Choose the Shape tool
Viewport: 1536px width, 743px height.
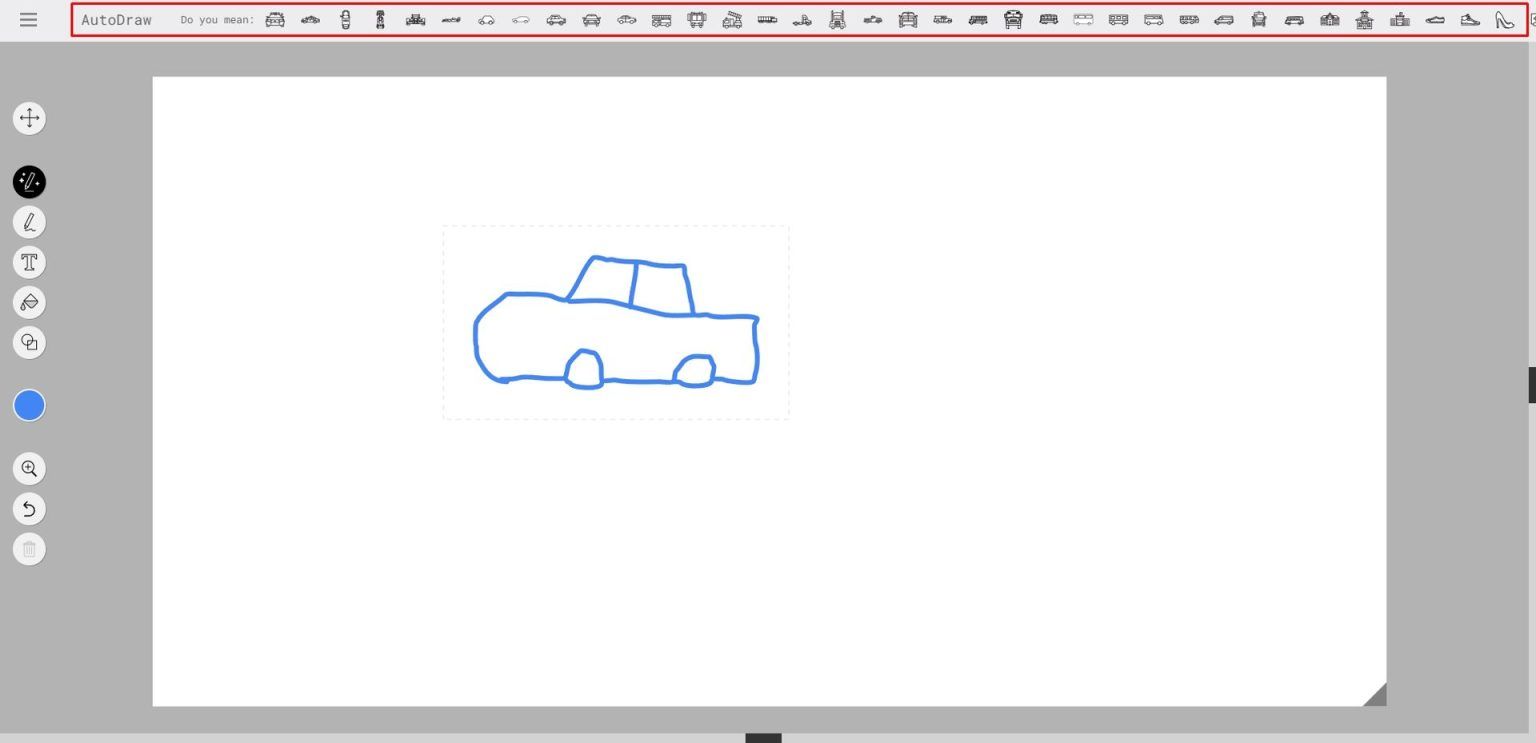pyautogui.click(x=29, y=342)
